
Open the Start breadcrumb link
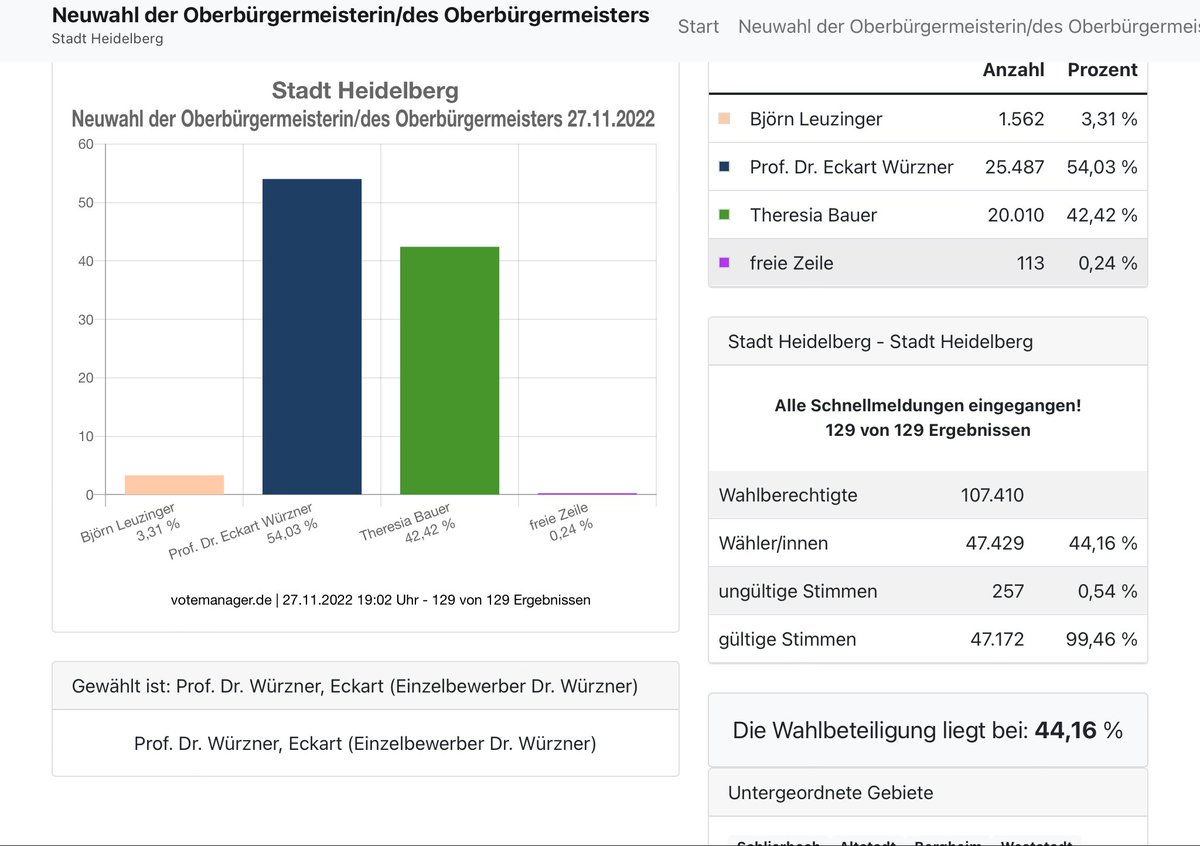pyautogui.click(x=698, y=26)
